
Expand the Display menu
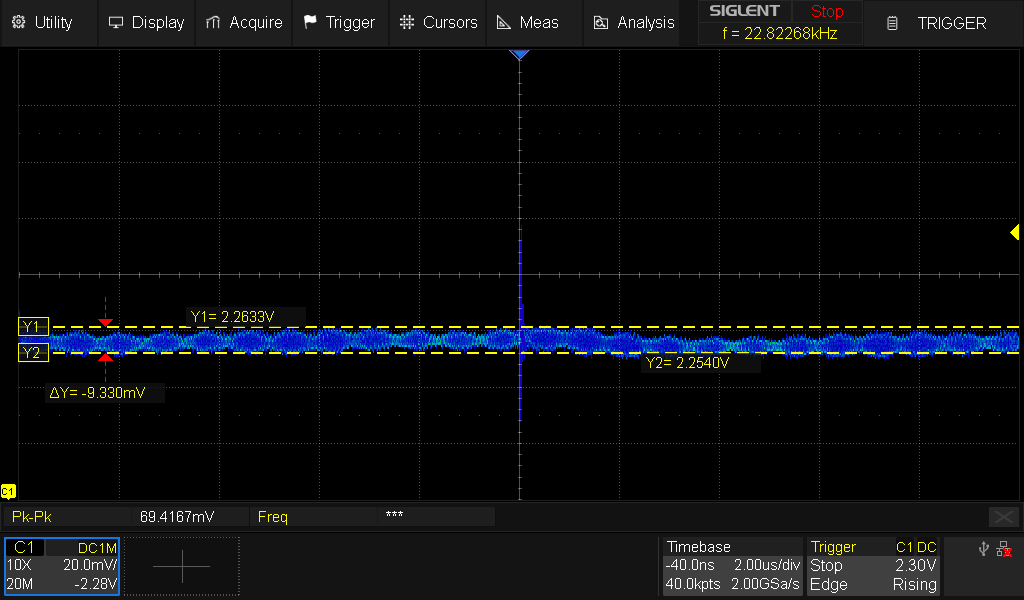146,22
